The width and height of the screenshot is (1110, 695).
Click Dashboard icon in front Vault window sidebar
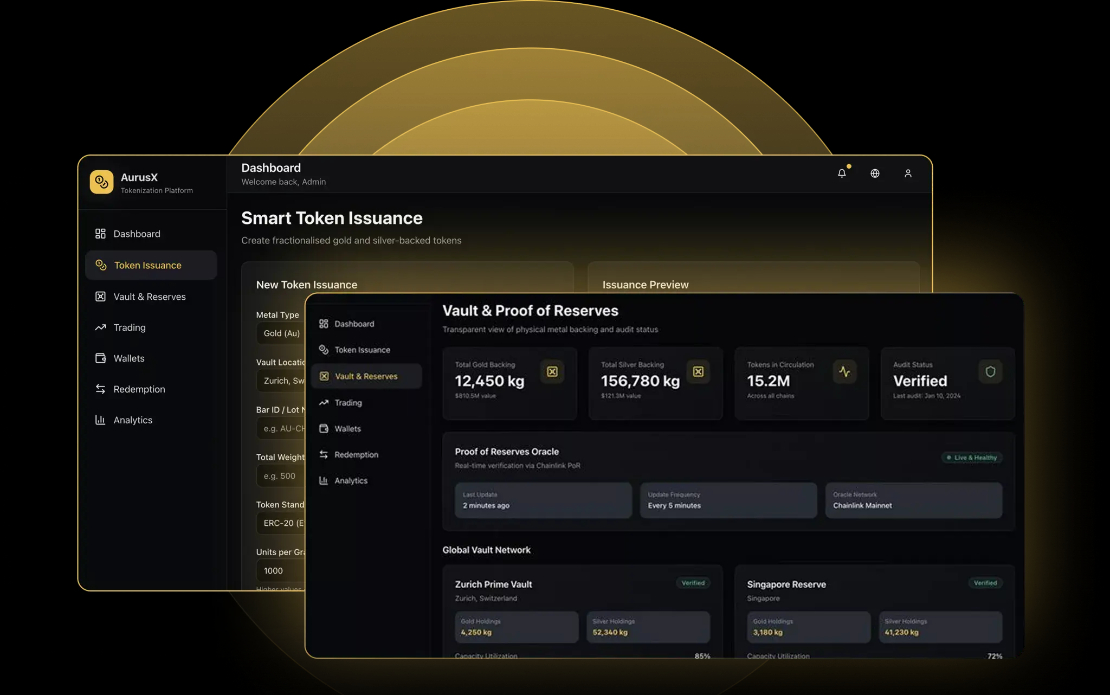click(x=324, y=323)
